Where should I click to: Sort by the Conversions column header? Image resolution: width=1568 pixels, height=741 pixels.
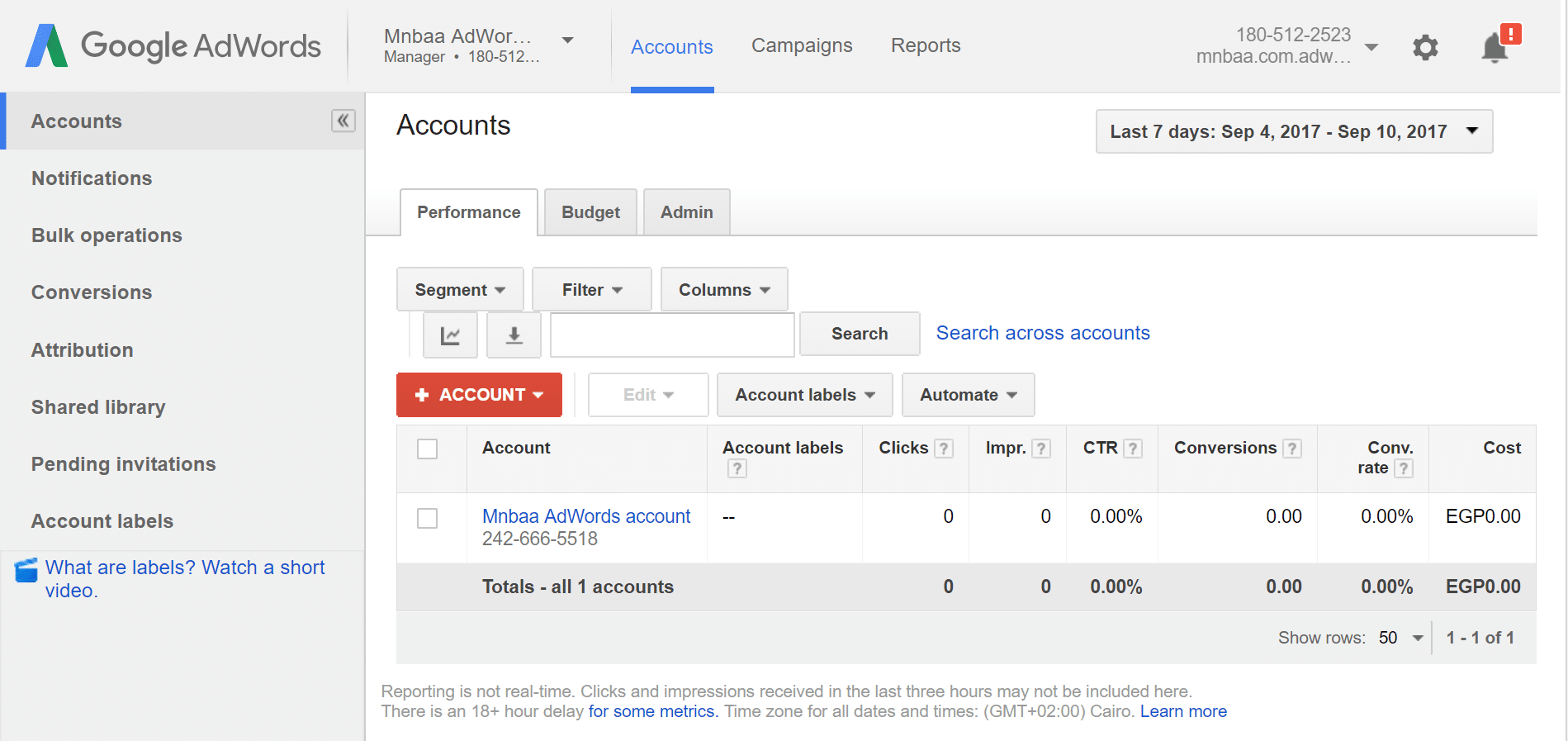point(1225,448)
